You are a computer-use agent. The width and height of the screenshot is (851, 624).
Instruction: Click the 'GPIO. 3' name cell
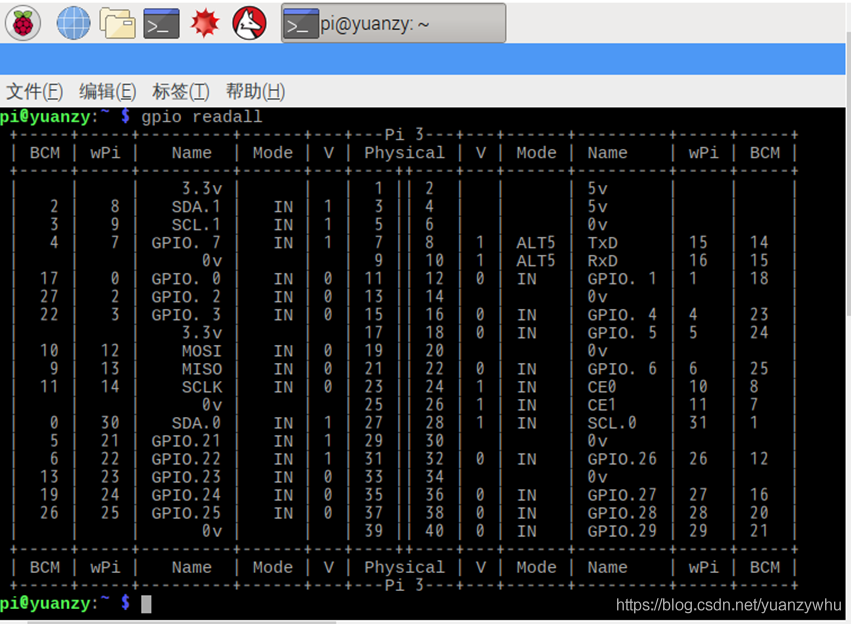click(186, 315)
